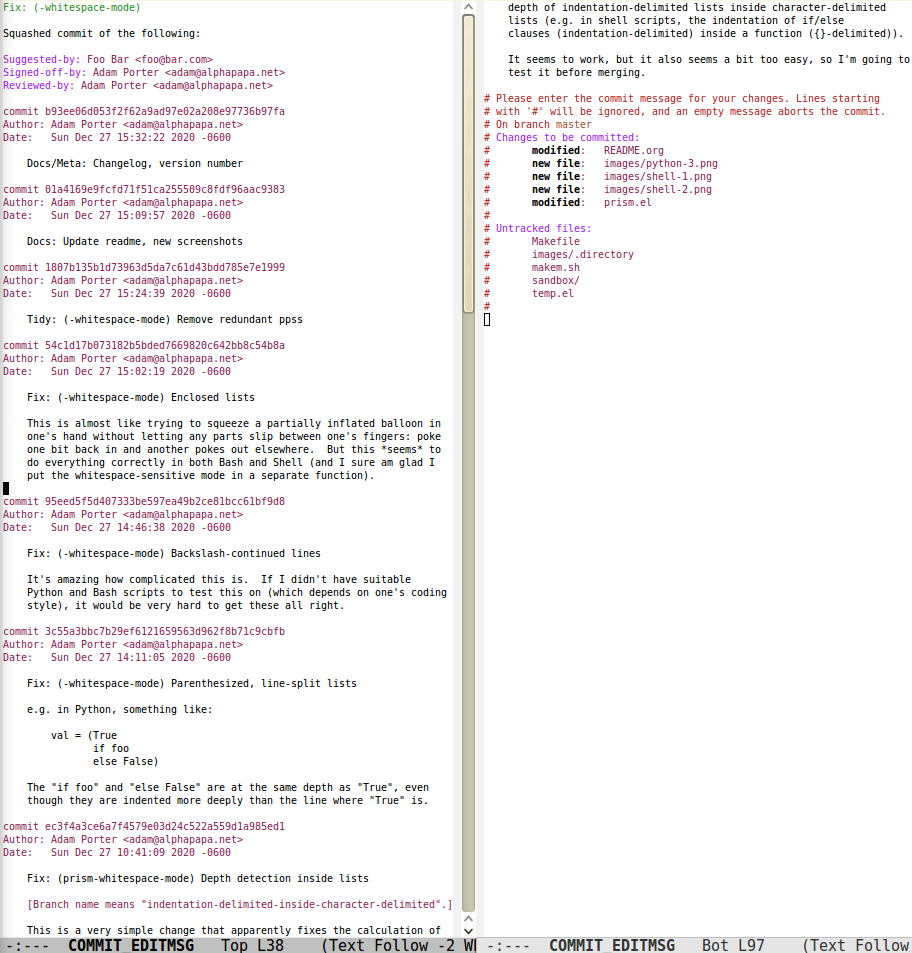This screenshot has height=953, width=912.
Task: Click the 'Signed-off-by:' header line
Action: click(x=144, y=72)
